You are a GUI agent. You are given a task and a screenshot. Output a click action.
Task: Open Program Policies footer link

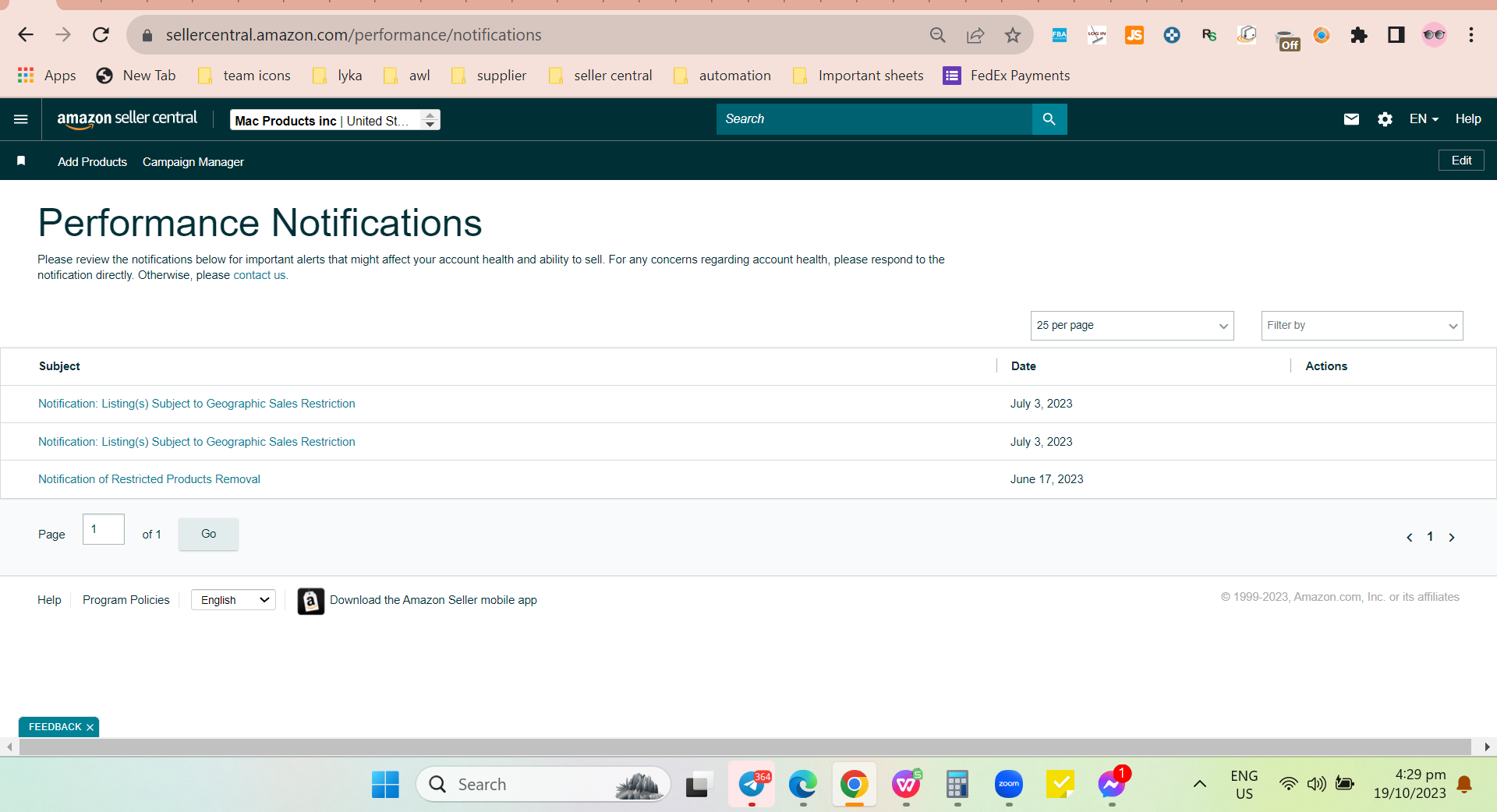tap(126, 600)
